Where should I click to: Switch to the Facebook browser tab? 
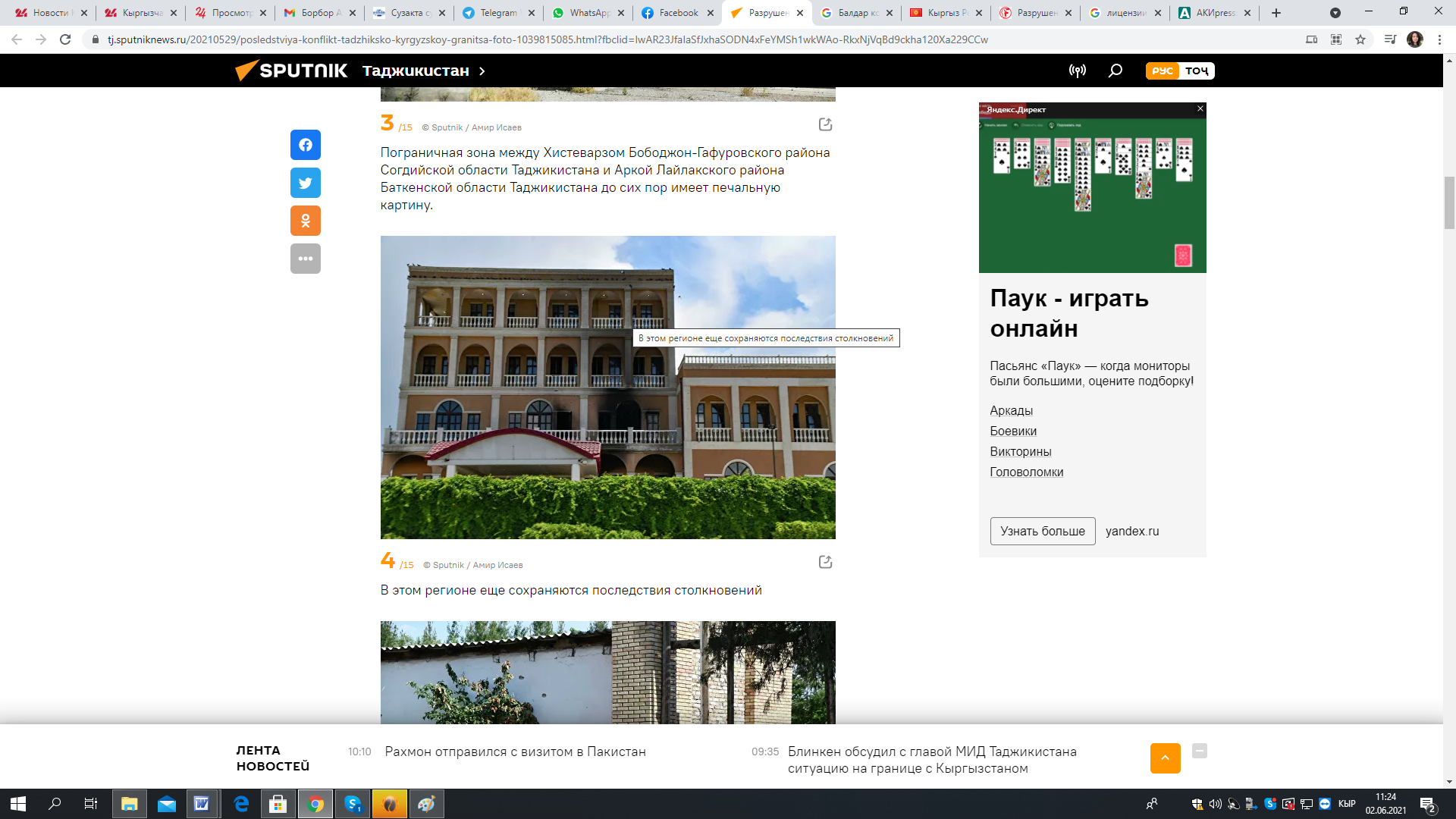[677, 13]
